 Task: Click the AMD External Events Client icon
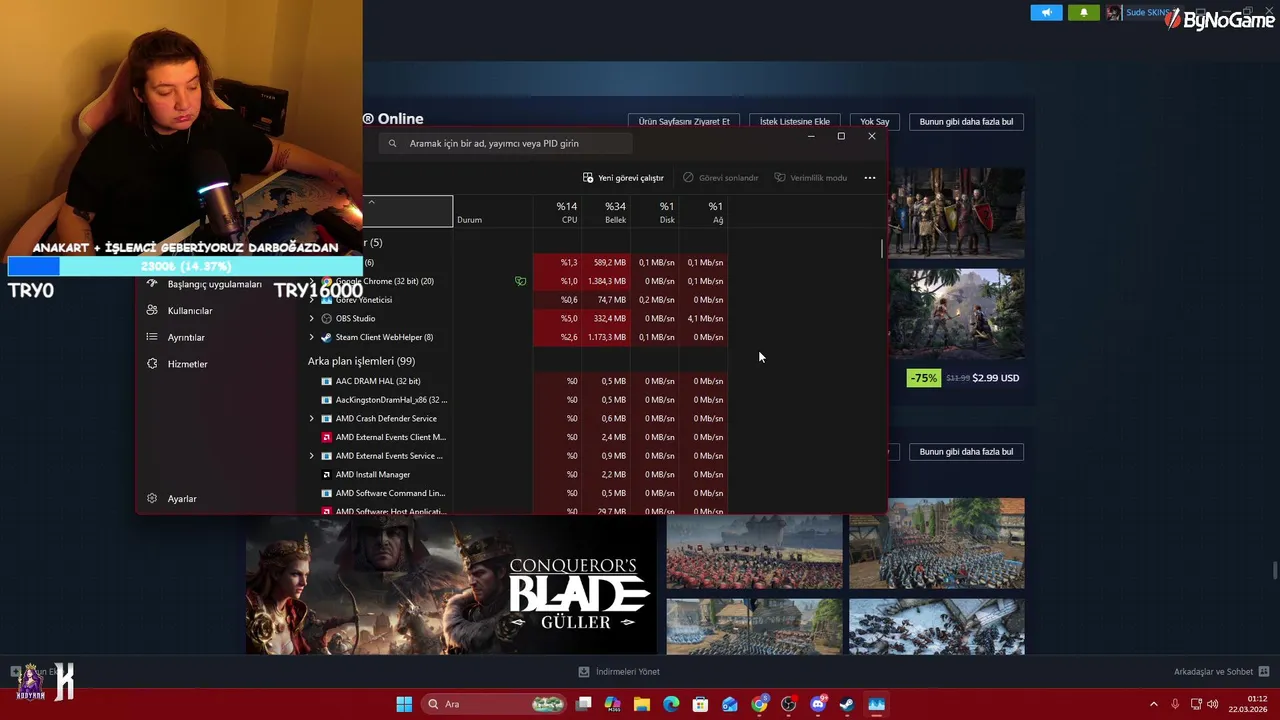[326, 437]
